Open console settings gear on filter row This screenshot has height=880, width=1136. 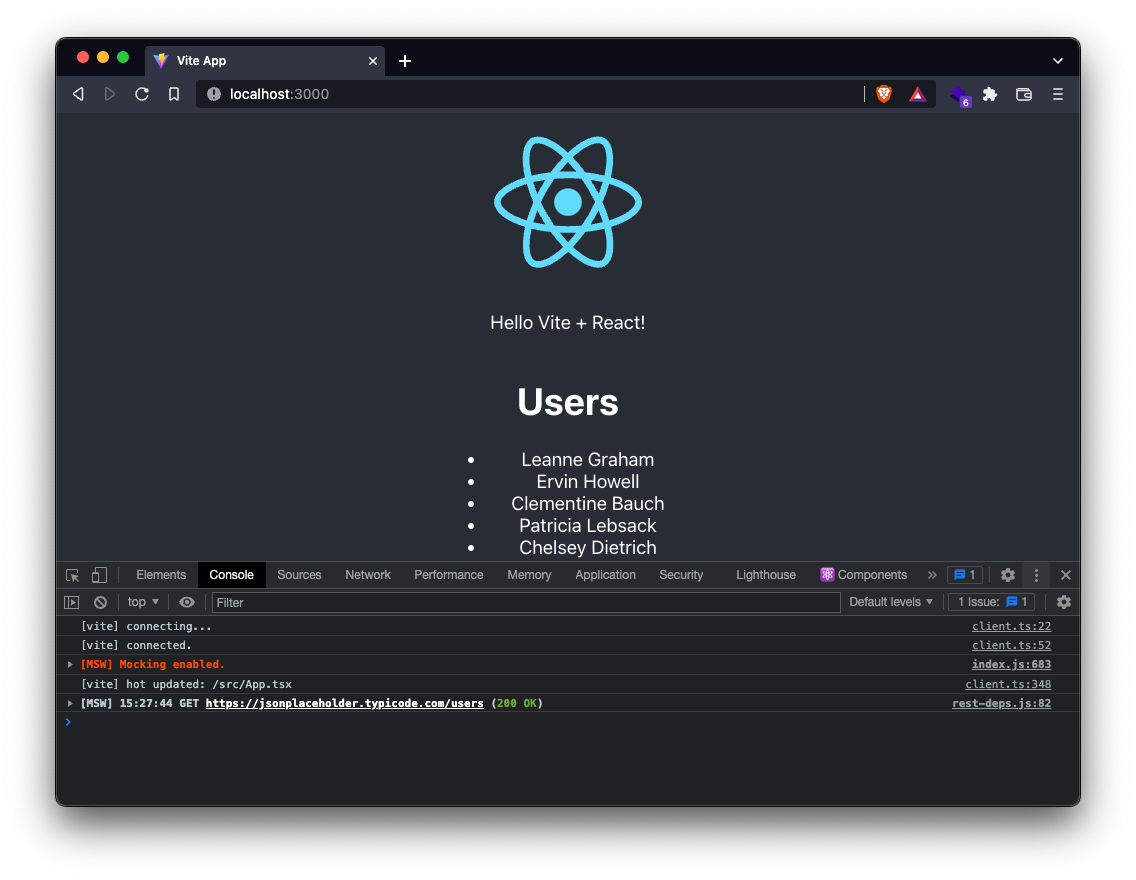1064,602
